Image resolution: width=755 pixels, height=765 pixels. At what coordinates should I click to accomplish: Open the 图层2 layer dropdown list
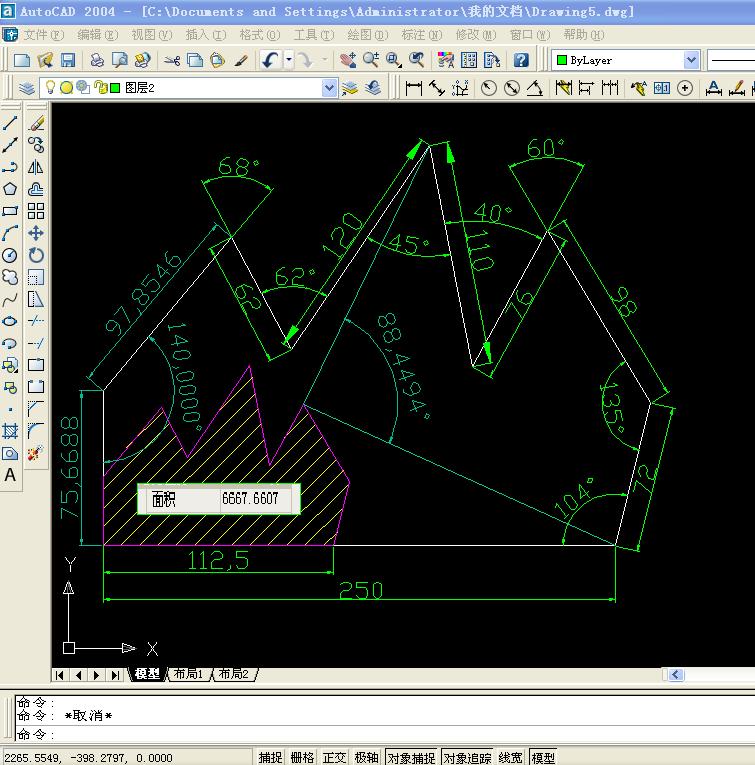click(x=329, y=88)
